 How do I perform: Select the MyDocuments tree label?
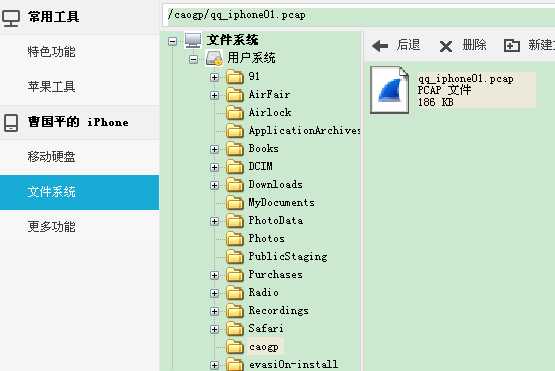point(281,202)
